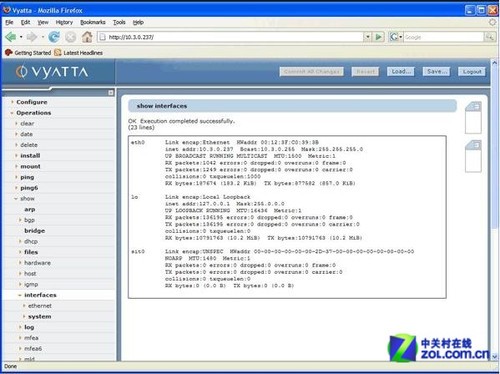Image resolution: width=500 pixels, height=374 pixels.
Task: Click the Firefox icon in title bar
Action: pos(7,10)
